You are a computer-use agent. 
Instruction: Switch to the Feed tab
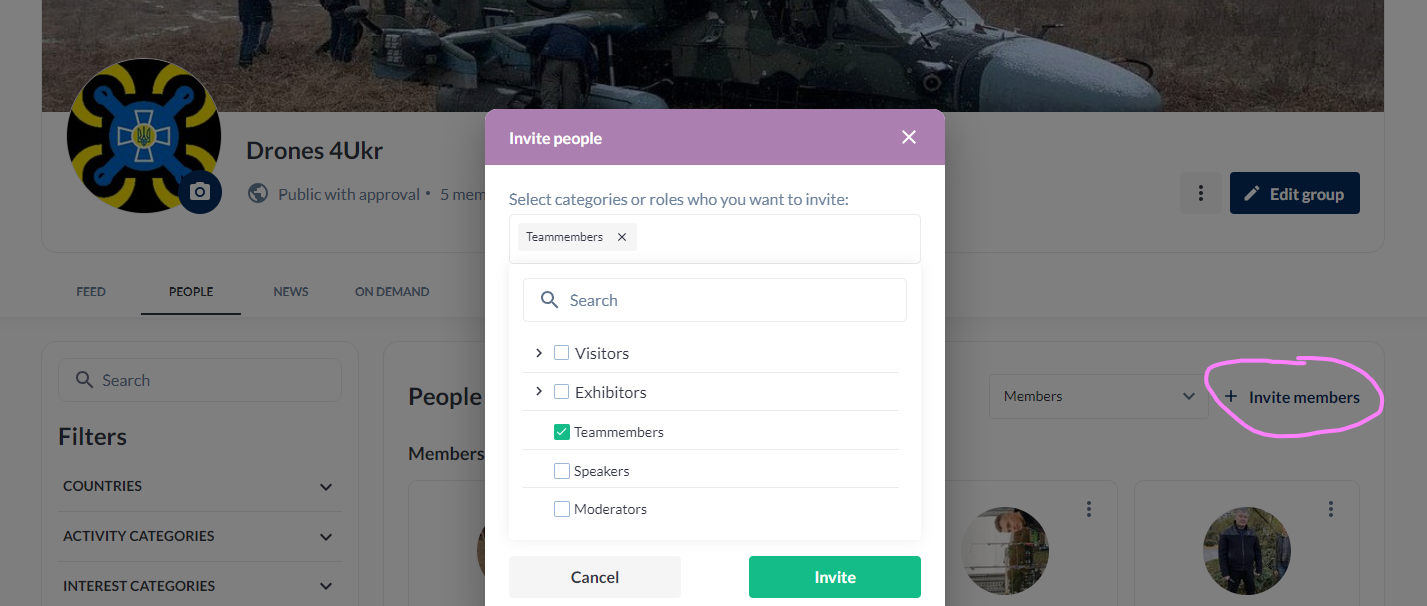[x=91, y=292]
